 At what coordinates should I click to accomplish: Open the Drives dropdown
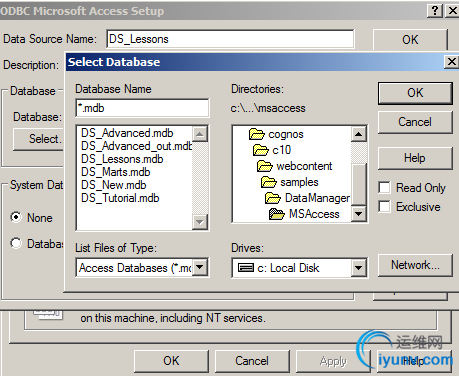(358, 267)
